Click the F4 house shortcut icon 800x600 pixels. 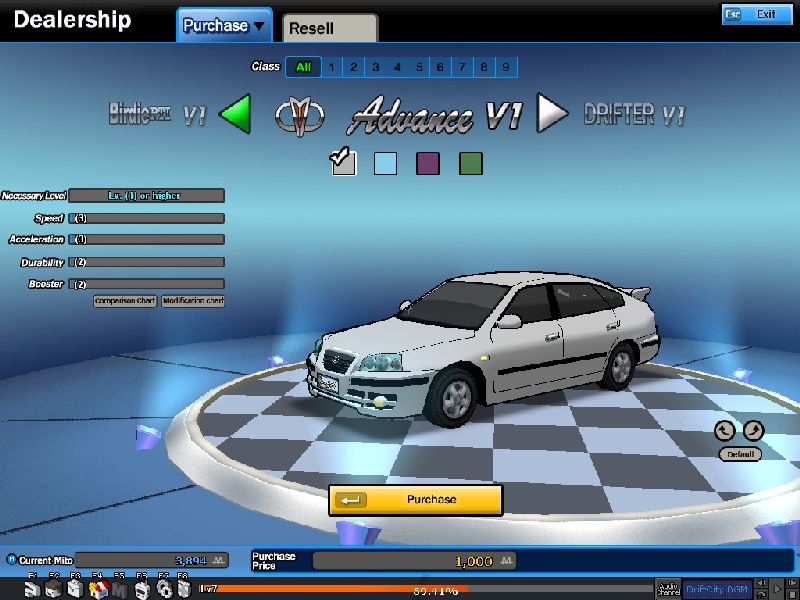98,589
